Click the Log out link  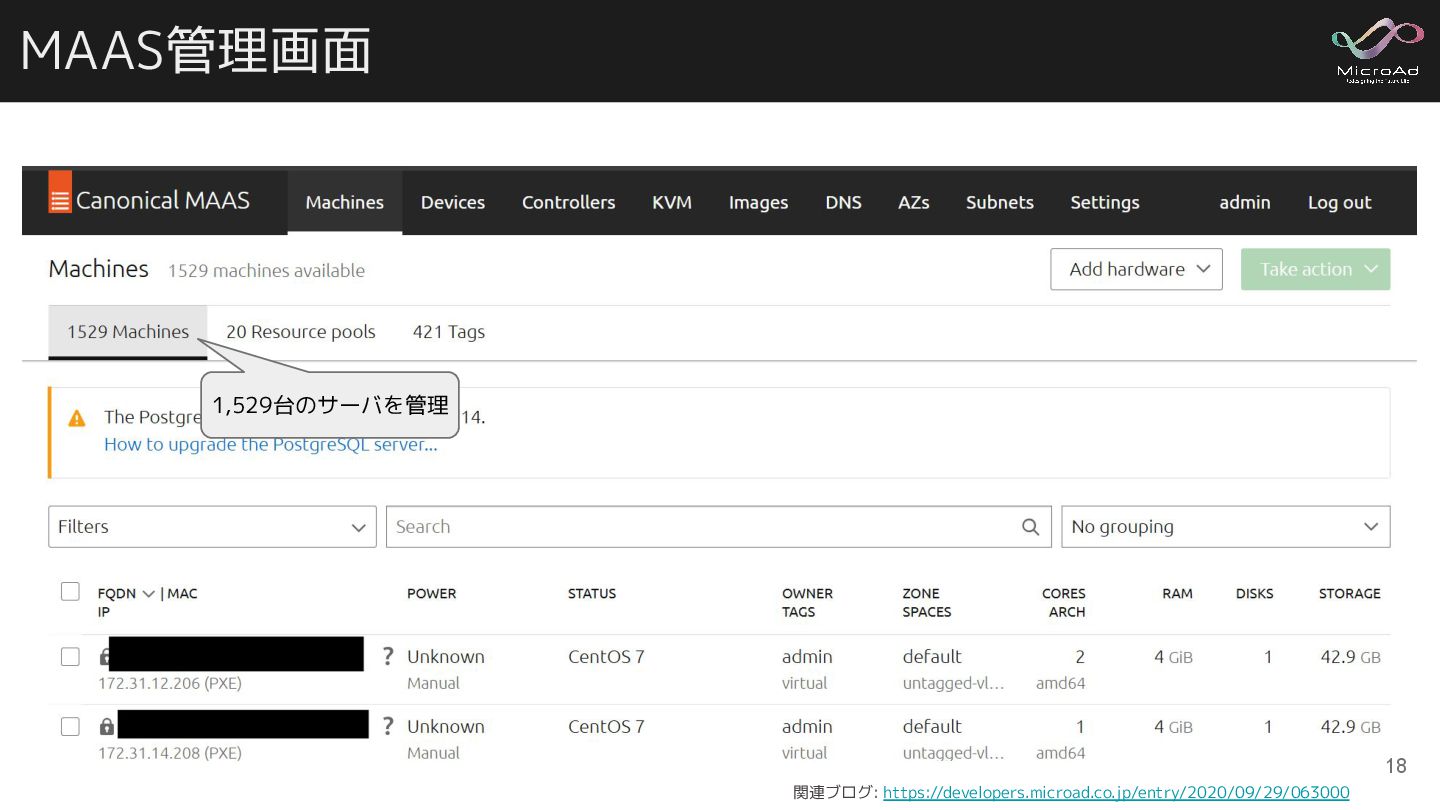pyautogui.click(x=1340, y=202)
